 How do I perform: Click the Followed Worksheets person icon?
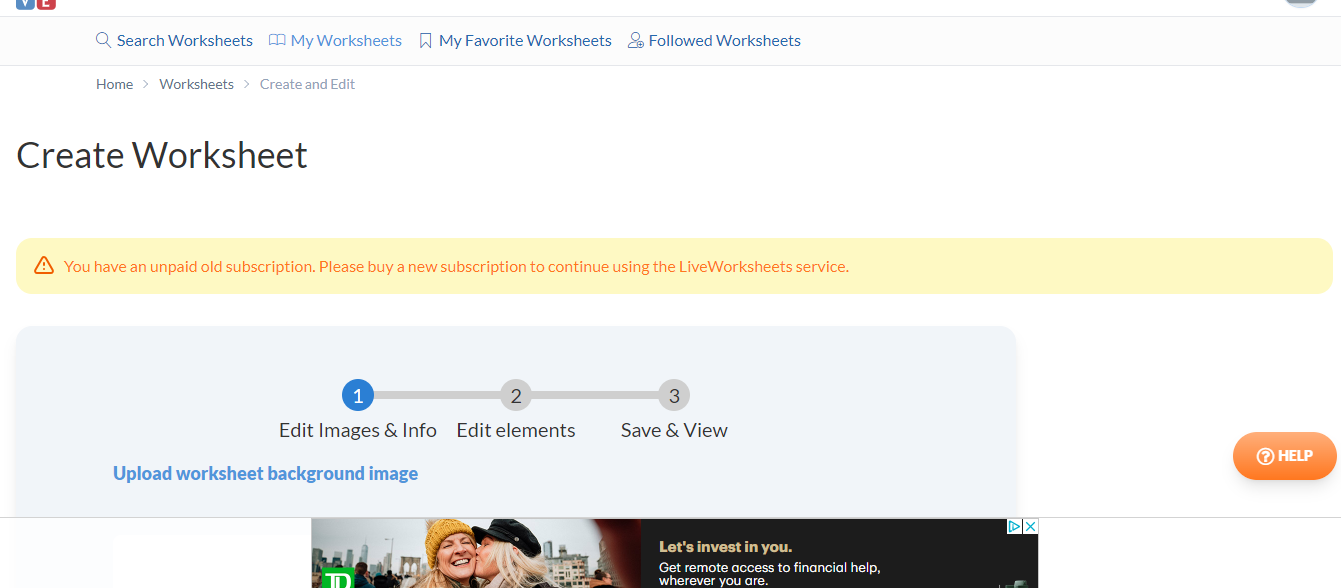click(635, 41)
